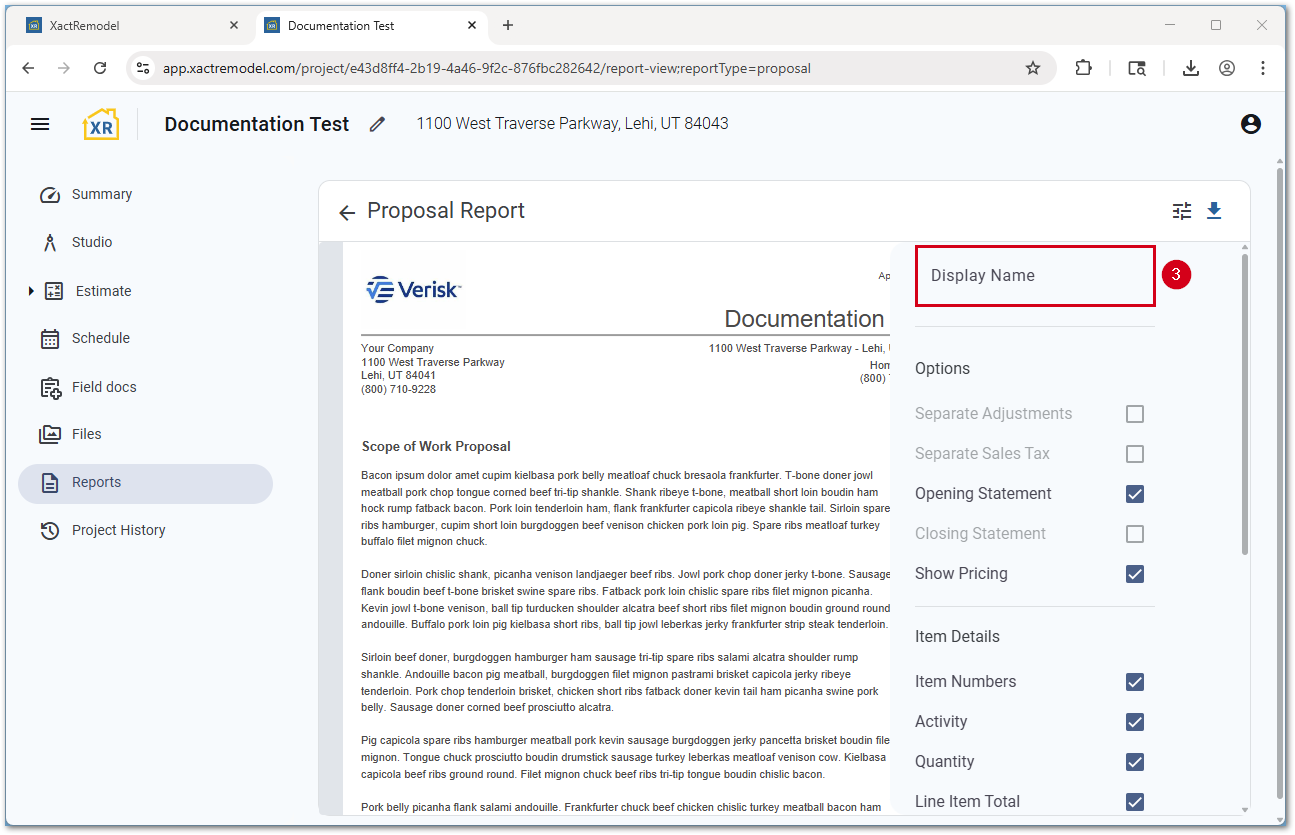Open the browser Extensions puzzle icon
1295x835 pixels.
tap(1083, 68)
